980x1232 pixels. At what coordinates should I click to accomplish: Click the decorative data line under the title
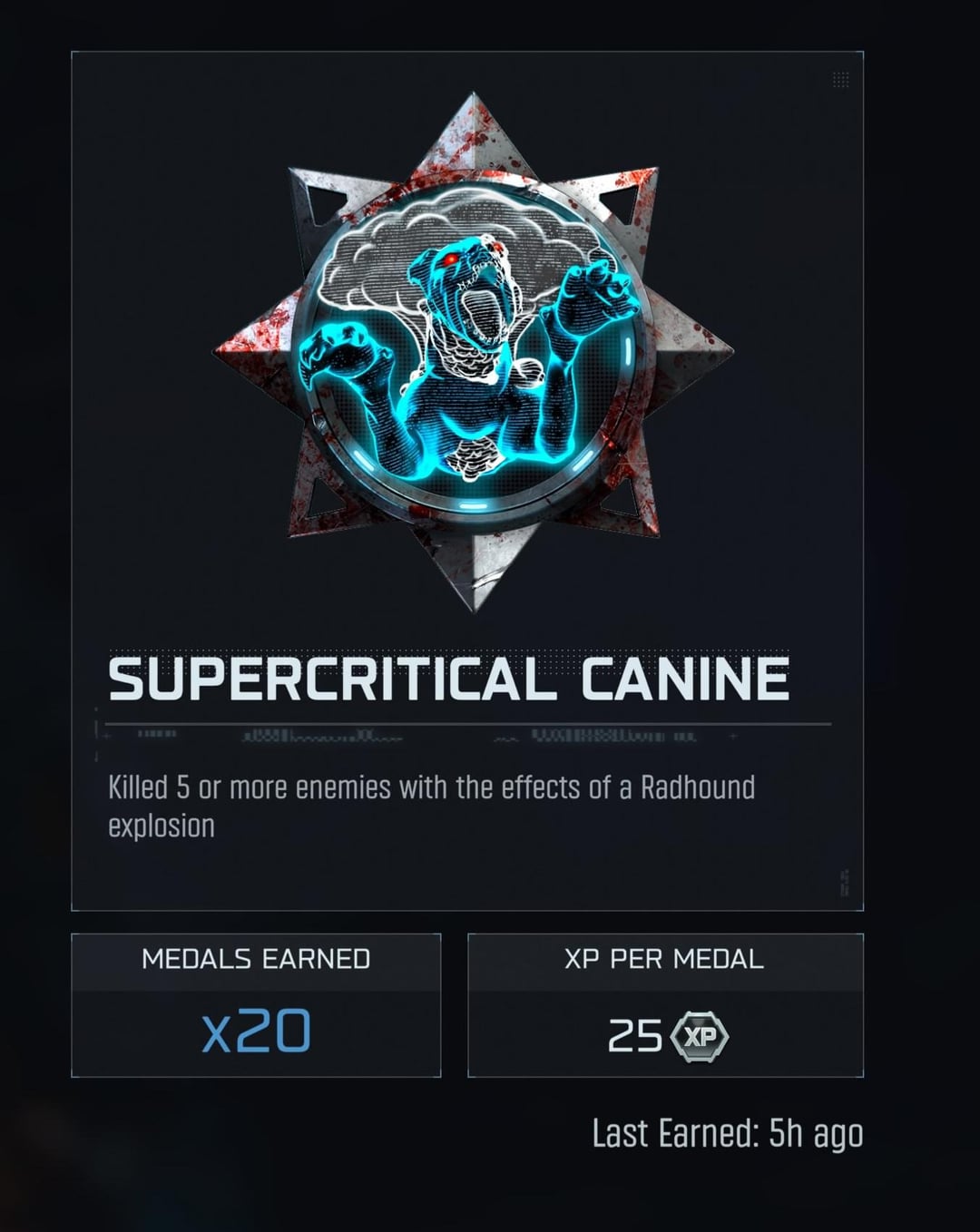pos(467,731)
